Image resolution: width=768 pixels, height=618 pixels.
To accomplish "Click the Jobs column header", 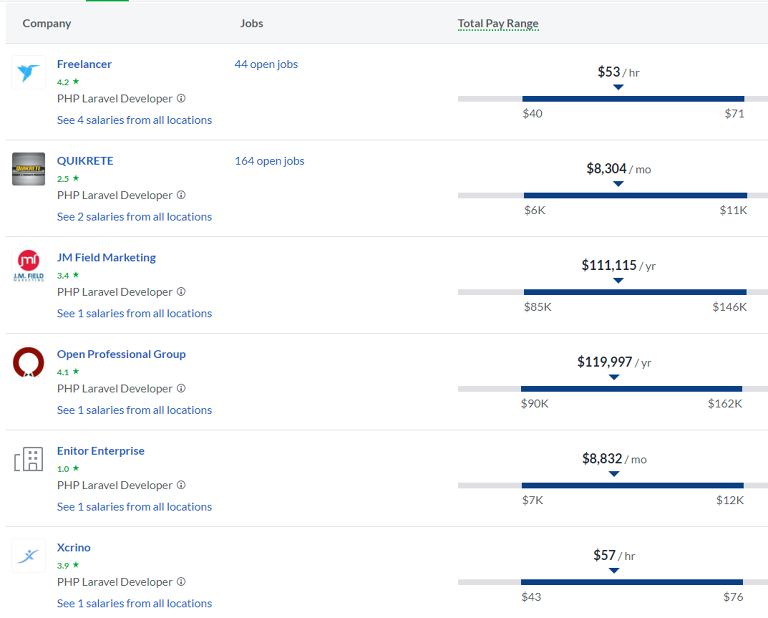I will (251, 24).
